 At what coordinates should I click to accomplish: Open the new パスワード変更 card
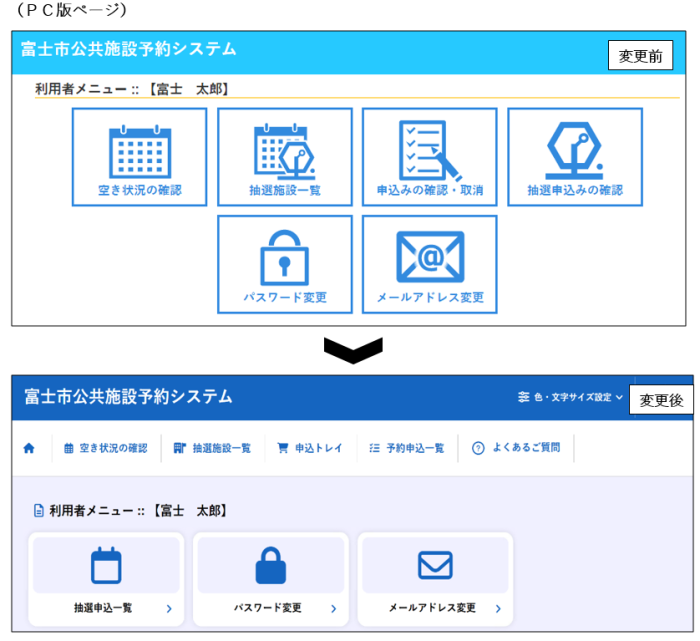tap(271, 579)
